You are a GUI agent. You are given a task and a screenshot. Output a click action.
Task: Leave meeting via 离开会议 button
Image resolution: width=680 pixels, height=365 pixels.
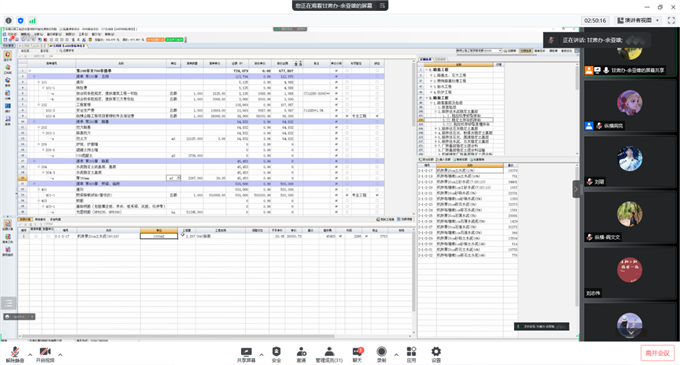pos(657,353)
